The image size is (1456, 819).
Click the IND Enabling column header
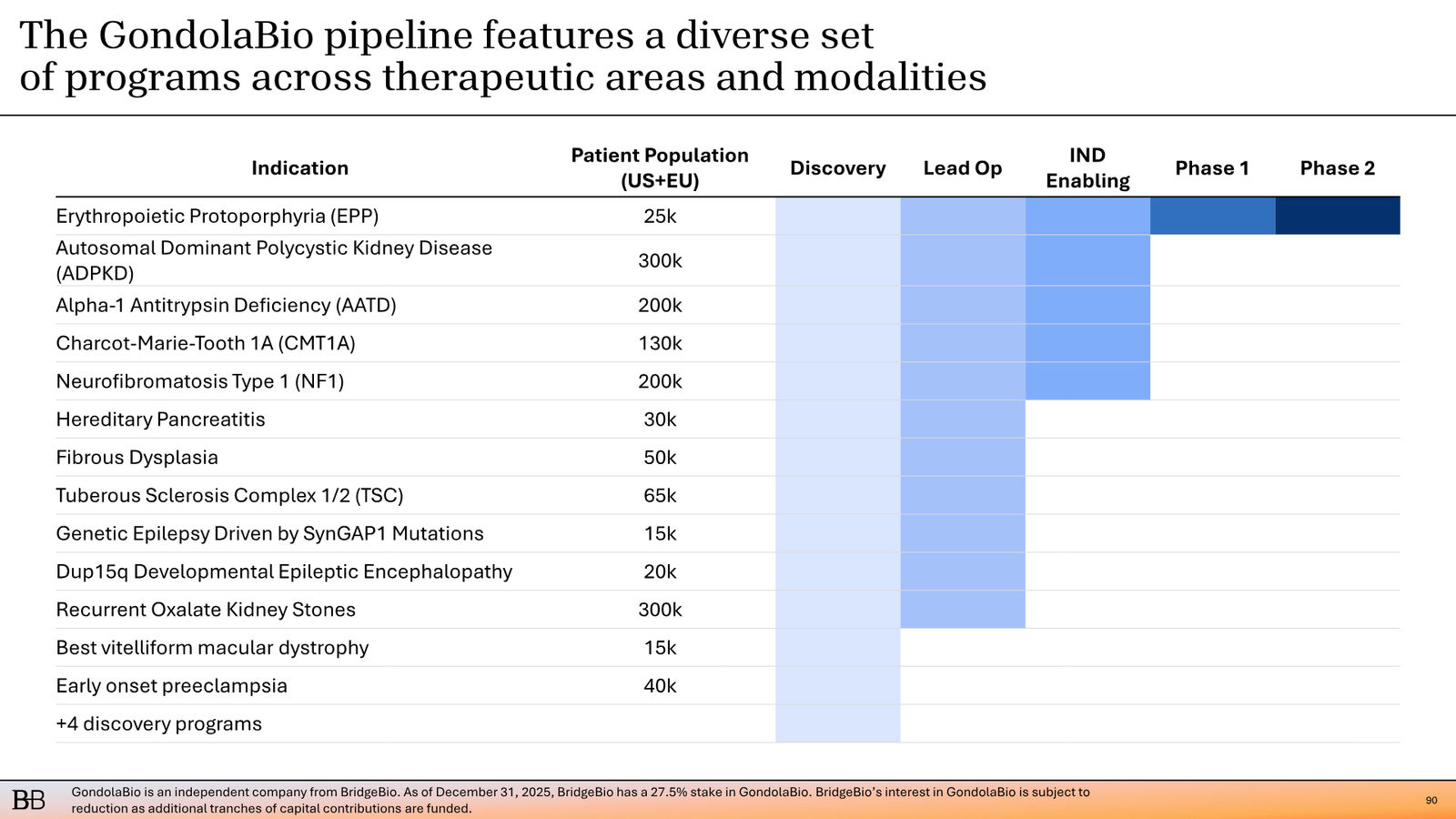click(x=1087, y=168)
